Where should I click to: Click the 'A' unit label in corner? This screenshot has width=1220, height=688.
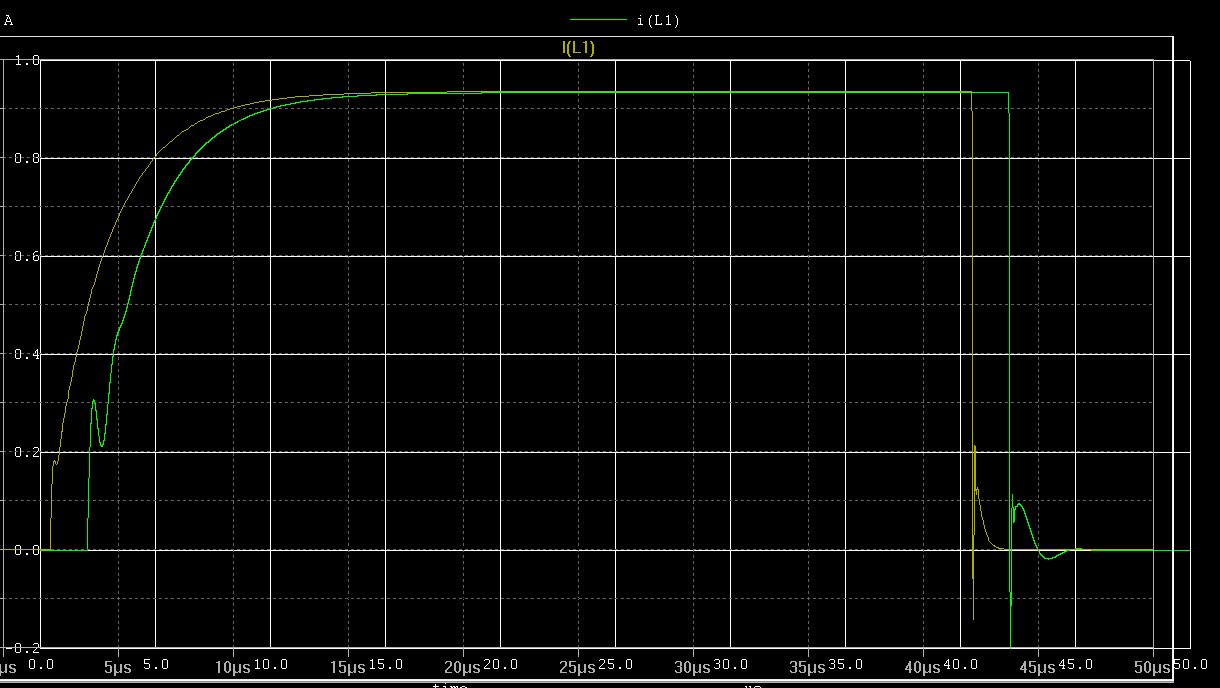9,20
